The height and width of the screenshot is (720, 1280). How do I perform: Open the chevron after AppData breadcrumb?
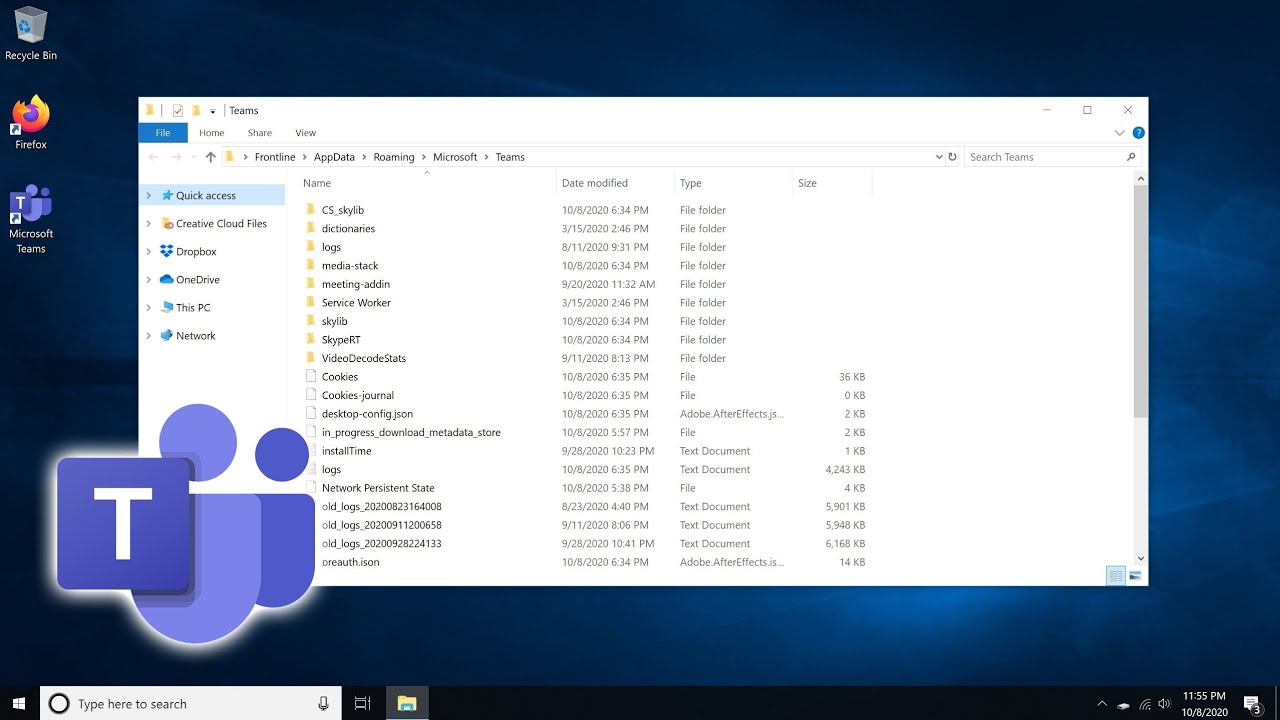(364, 157)
